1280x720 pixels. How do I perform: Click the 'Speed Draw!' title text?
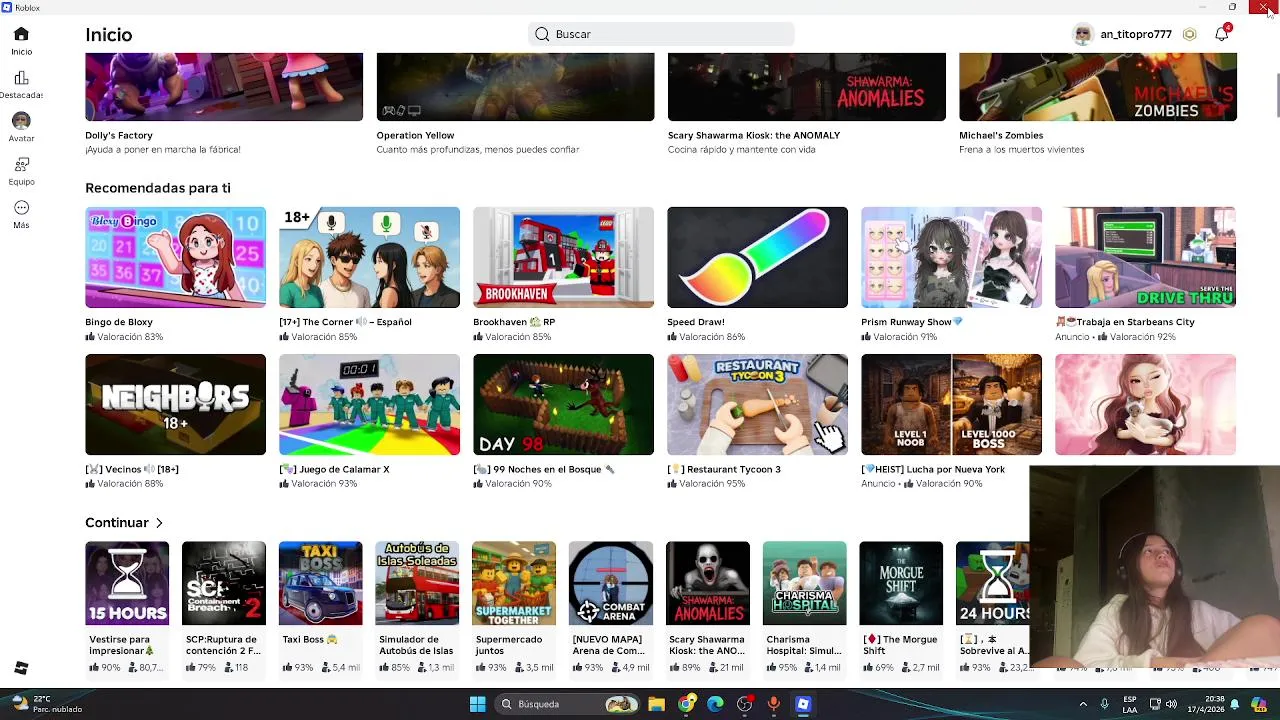click(x=696, y=322)
